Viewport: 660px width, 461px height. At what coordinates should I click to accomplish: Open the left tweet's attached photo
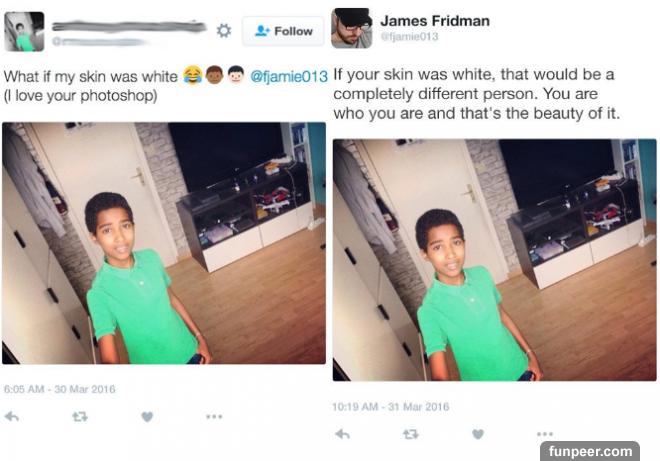[x=164, y=243]
